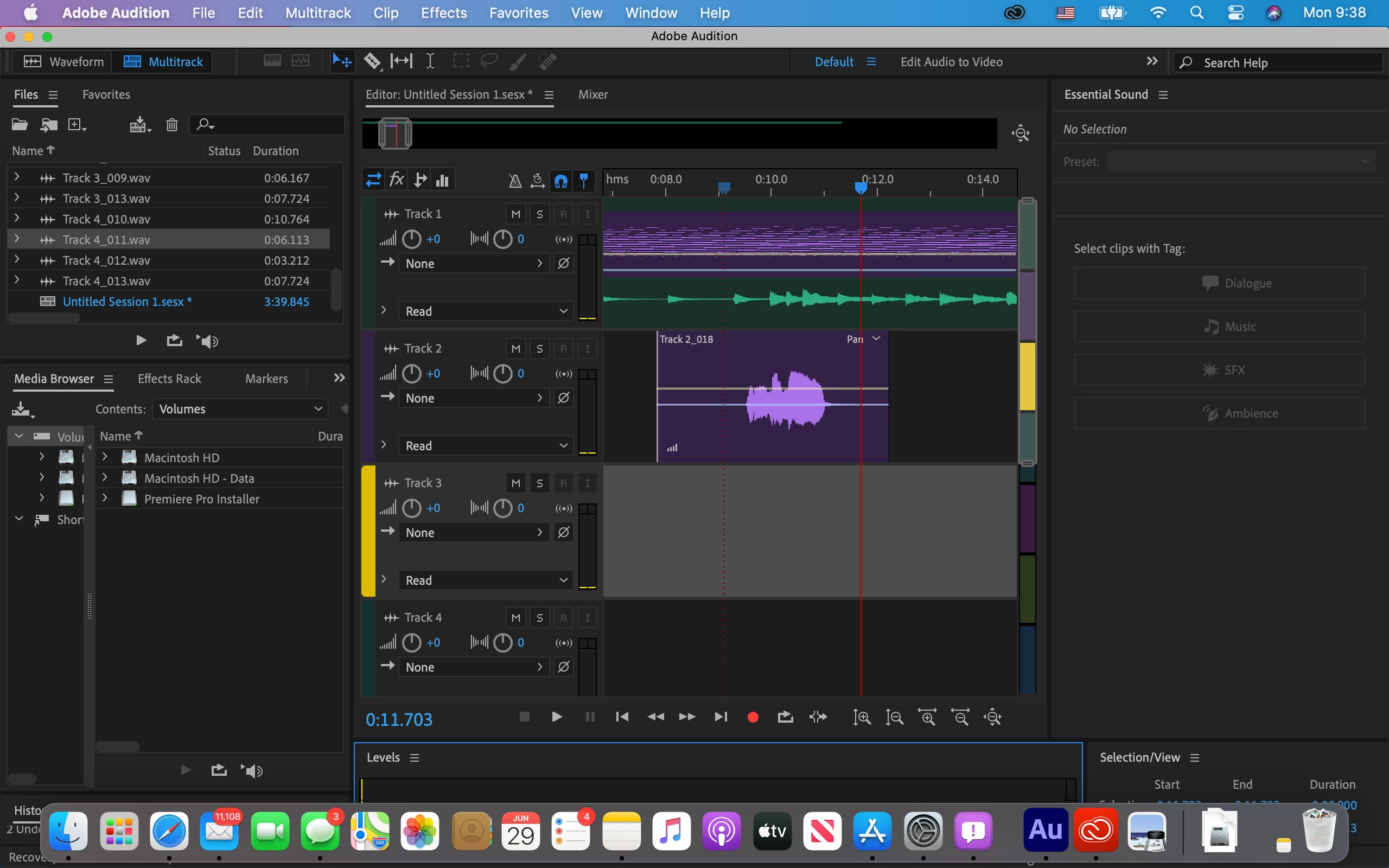Open Track 2 Read automation dropdown

click(x=485, y=445)
